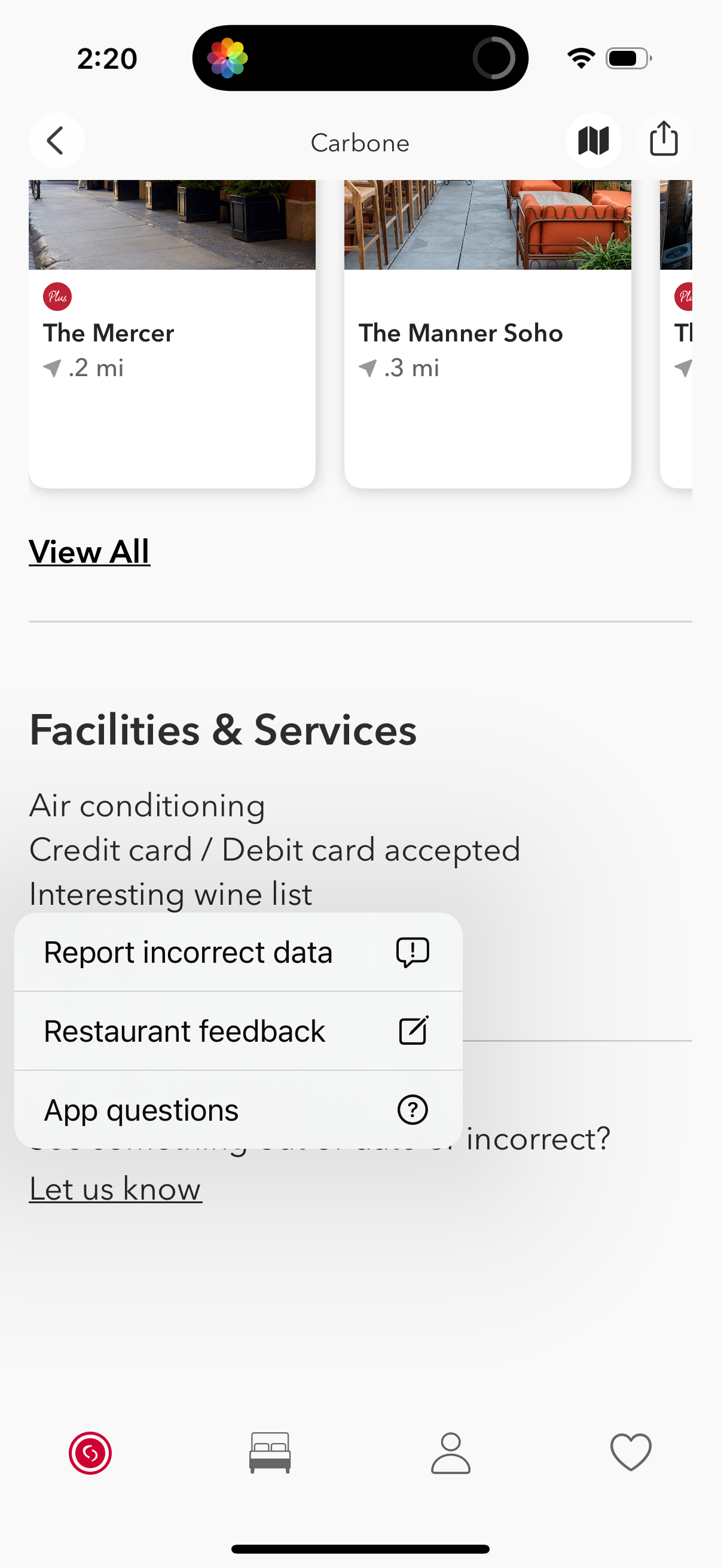Select Report incorrect data menu item
This screenshot has height=1568, width=721.
coord(238,952)
